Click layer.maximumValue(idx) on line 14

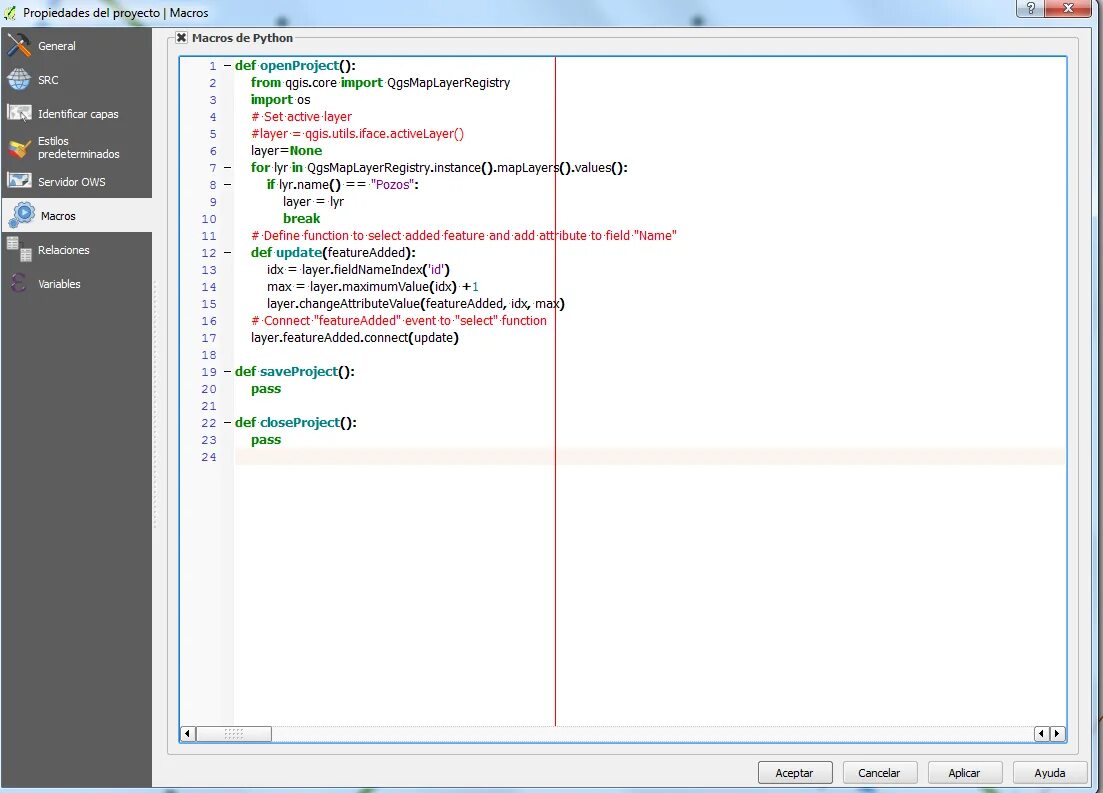[x=383, y=287]
